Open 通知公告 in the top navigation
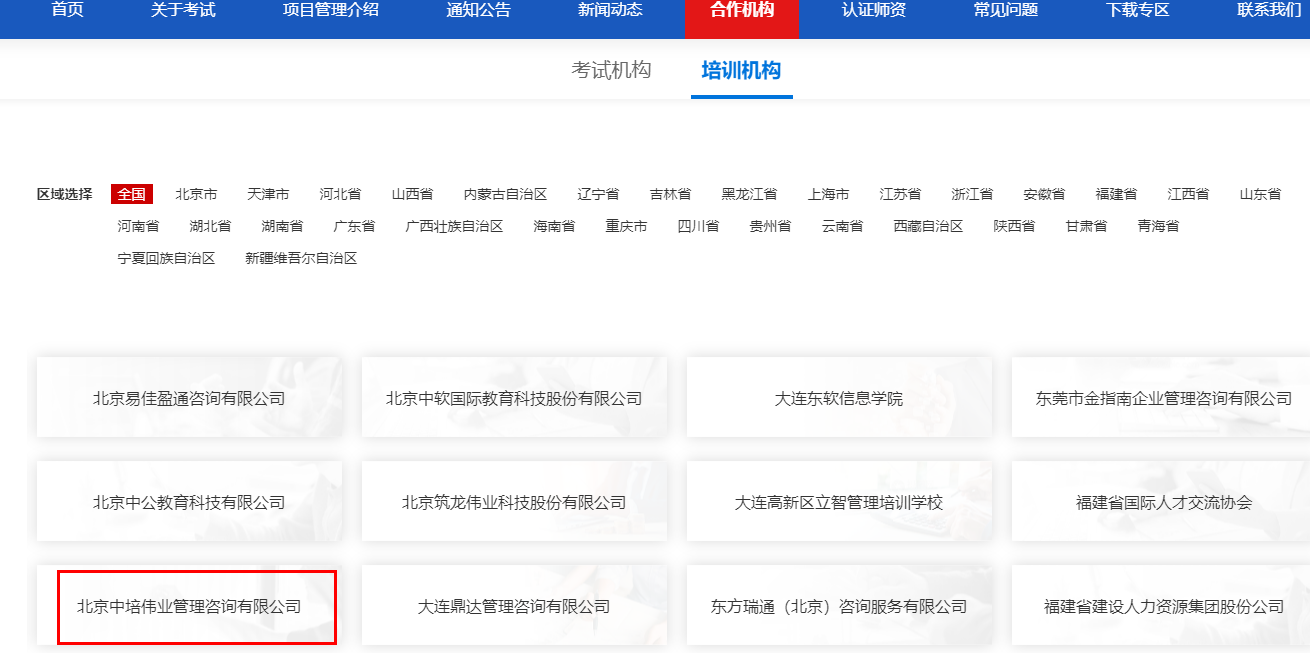The width and height of the screenshot is (1310, 653). [478, 11]
